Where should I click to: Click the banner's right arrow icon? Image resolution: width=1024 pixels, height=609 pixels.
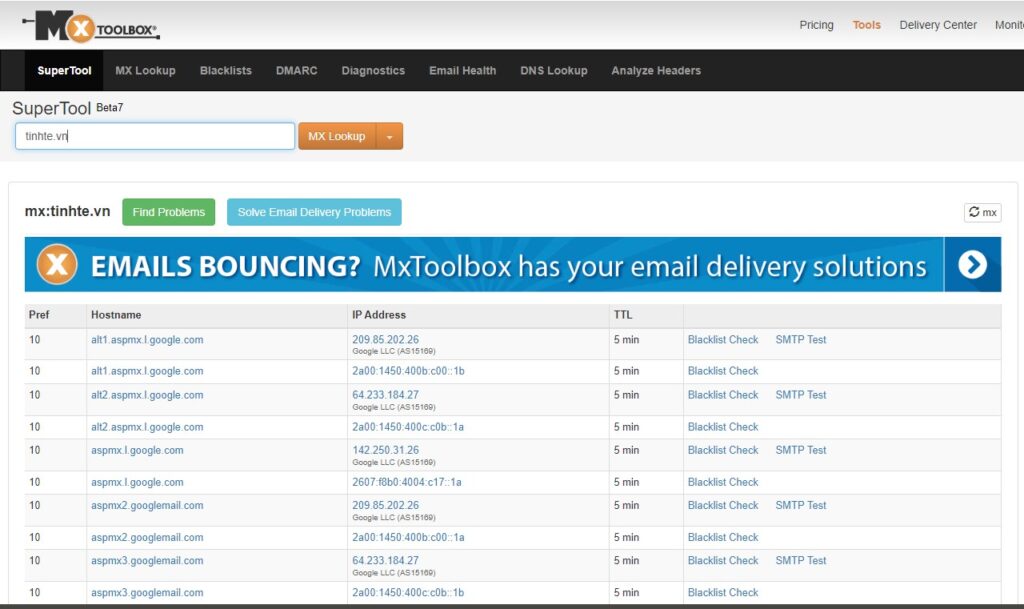click(x=971, y=265)
